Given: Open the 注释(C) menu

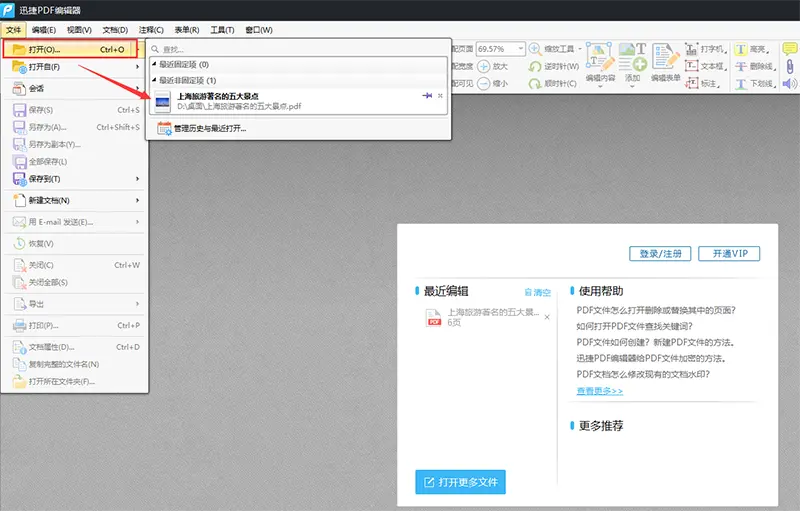Looking at the screenshot, I should (x=151, y=30).
